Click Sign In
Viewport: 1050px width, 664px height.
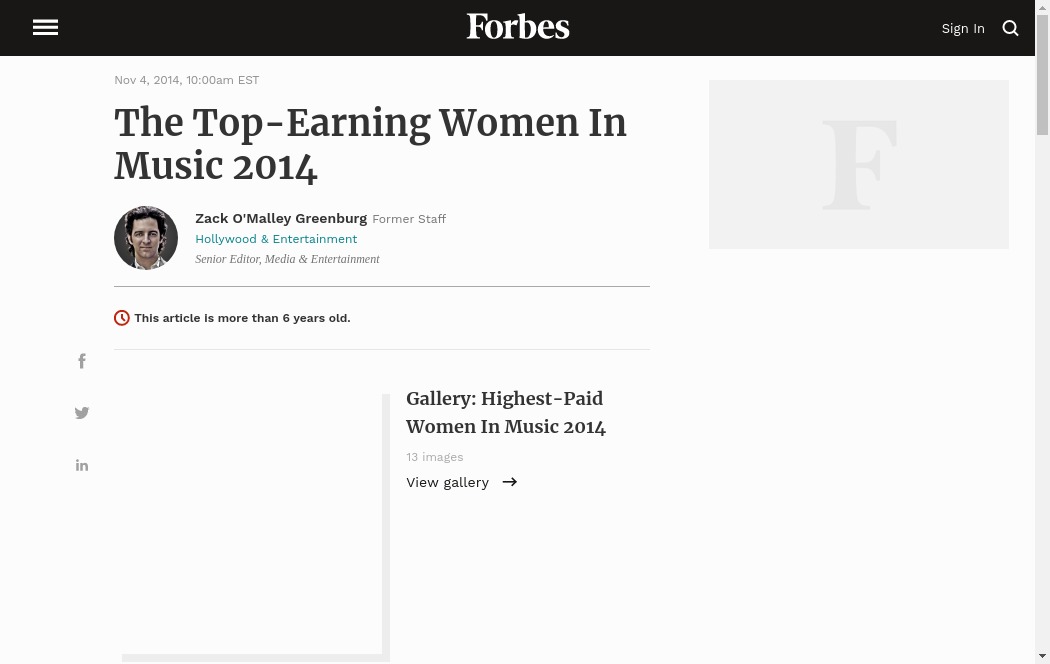point(963,28)
